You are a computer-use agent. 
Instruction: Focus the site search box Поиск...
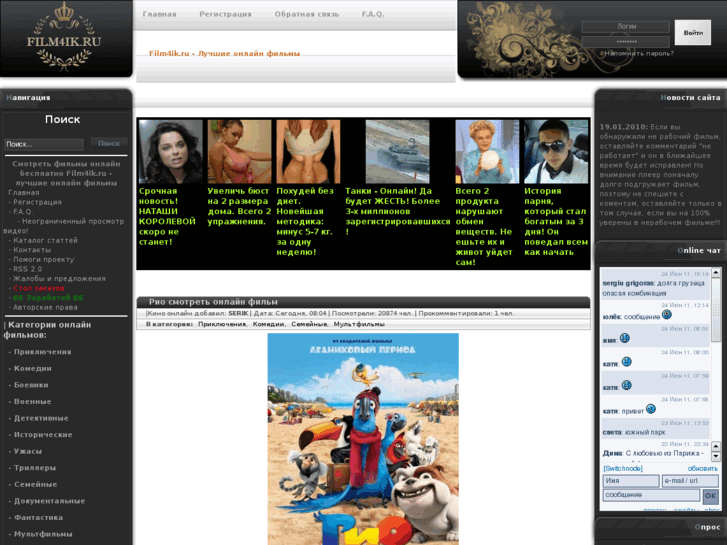(44, 144)
